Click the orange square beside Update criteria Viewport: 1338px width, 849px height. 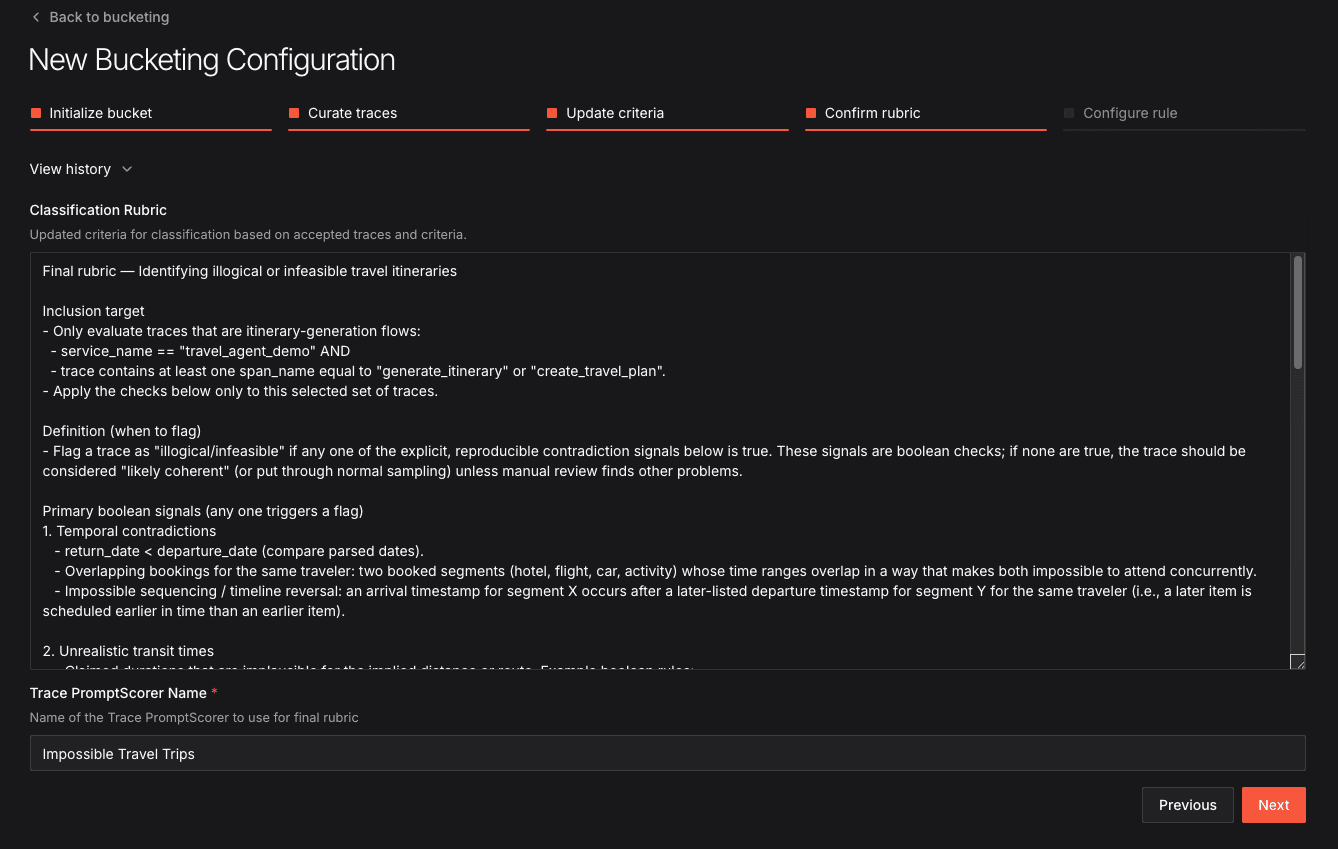552,113
